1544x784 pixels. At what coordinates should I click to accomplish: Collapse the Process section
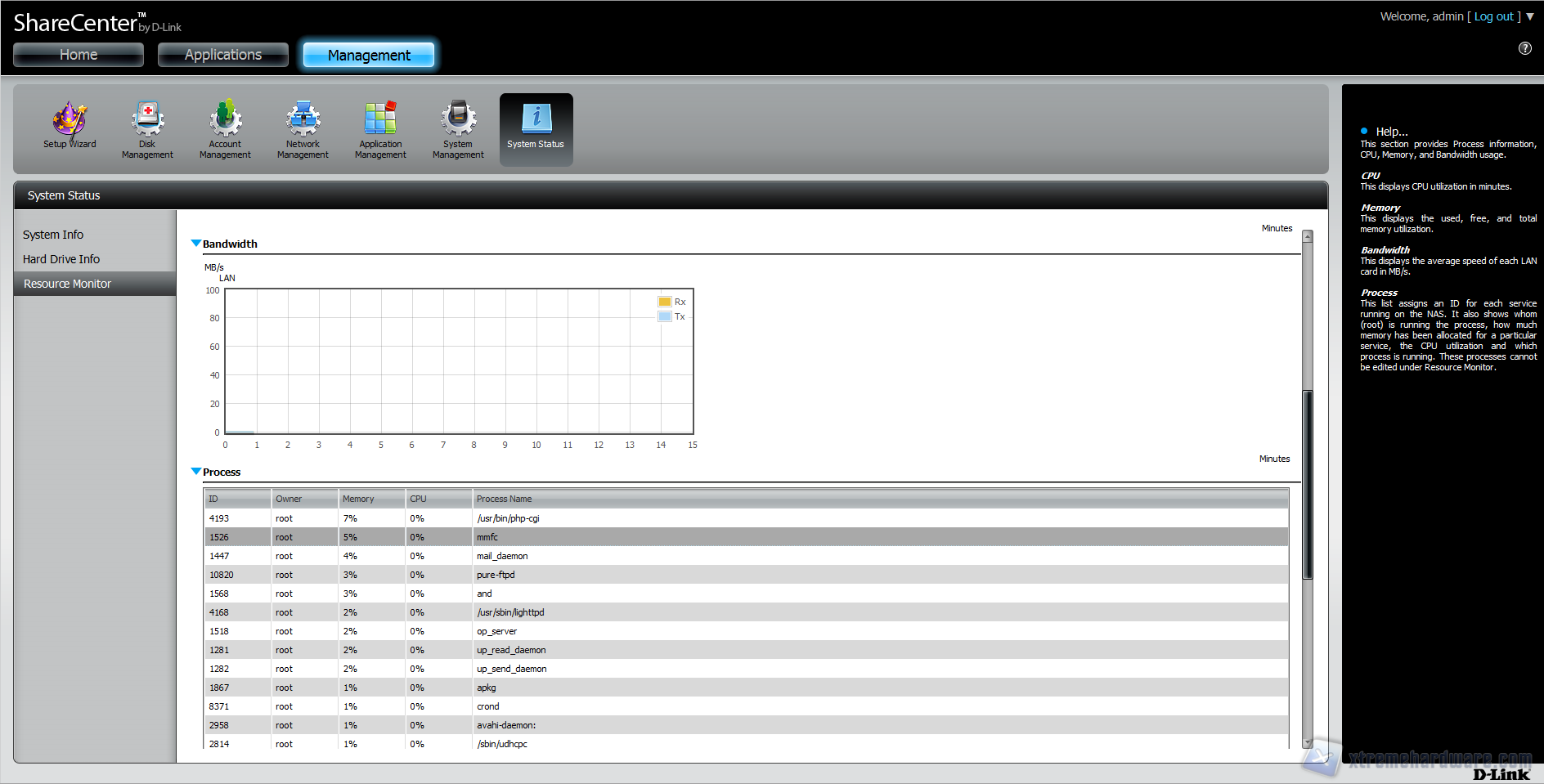coord(196,472)
